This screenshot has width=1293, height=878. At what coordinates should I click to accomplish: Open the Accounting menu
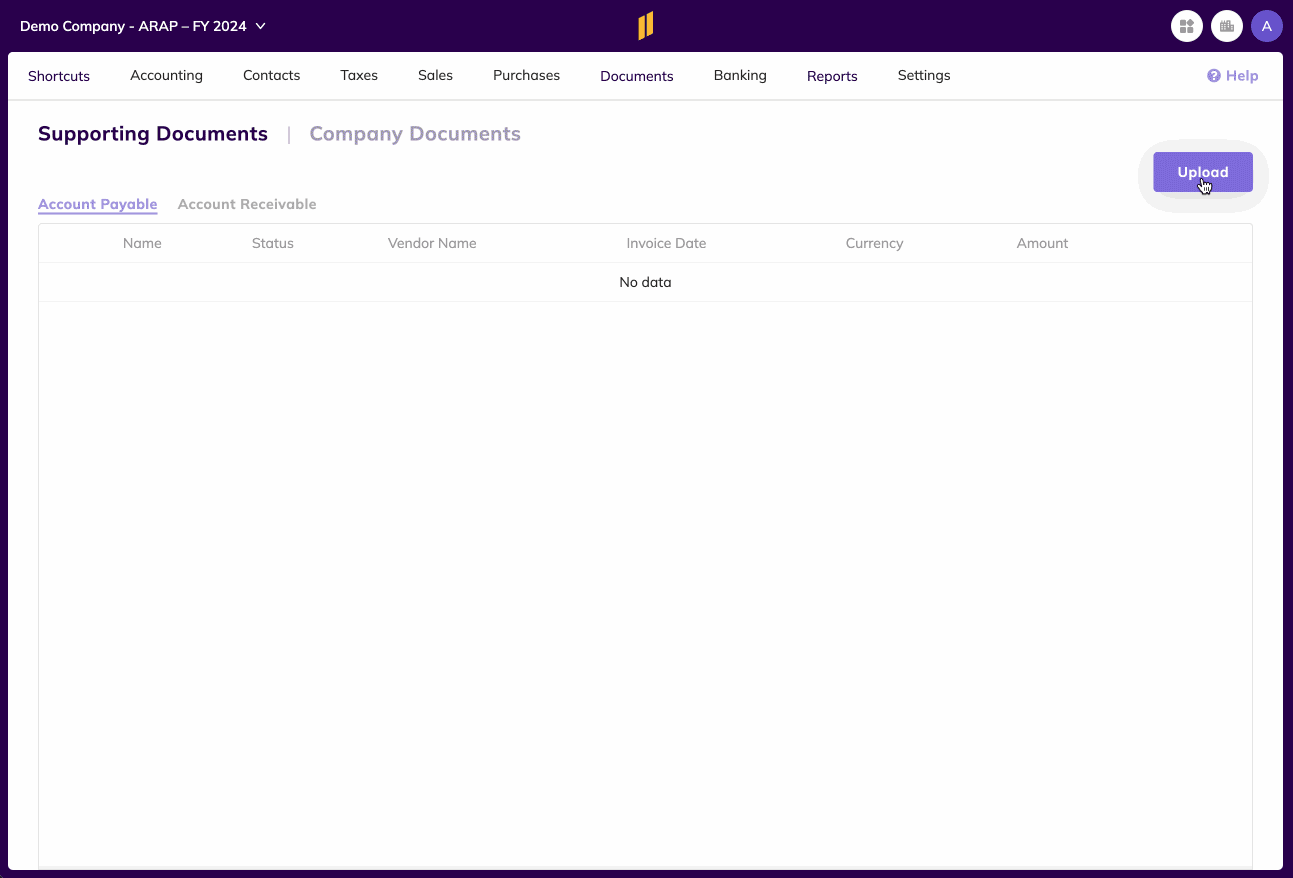tap(166, 75)
